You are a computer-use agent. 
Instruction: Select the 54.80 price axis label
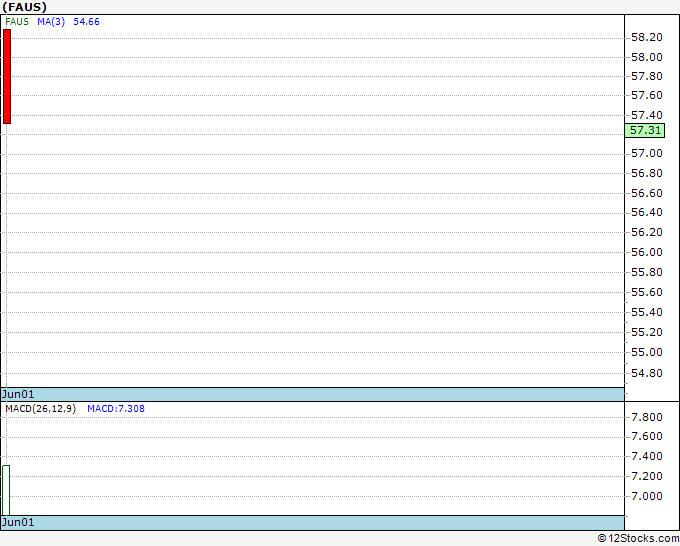point(646,373)
